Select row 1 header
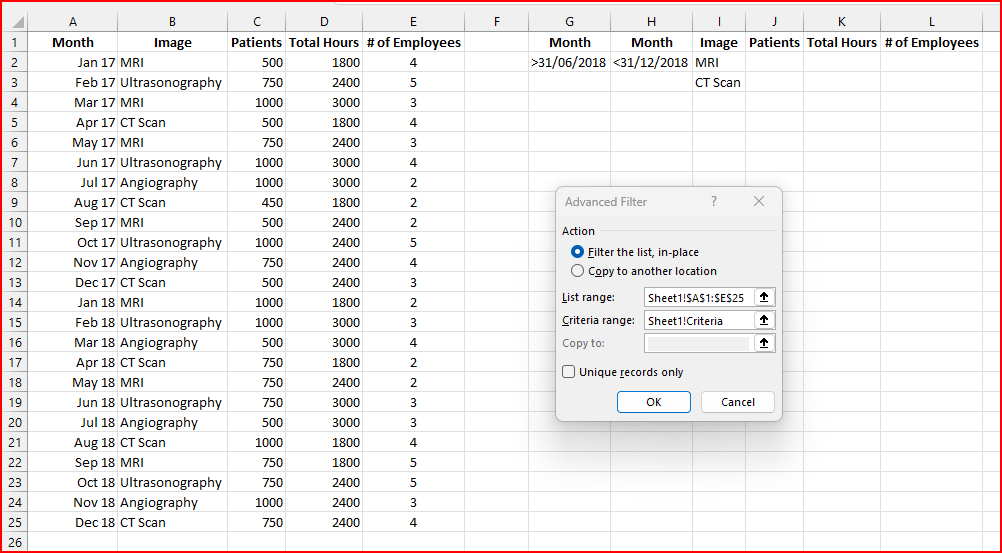 (15, 43)
